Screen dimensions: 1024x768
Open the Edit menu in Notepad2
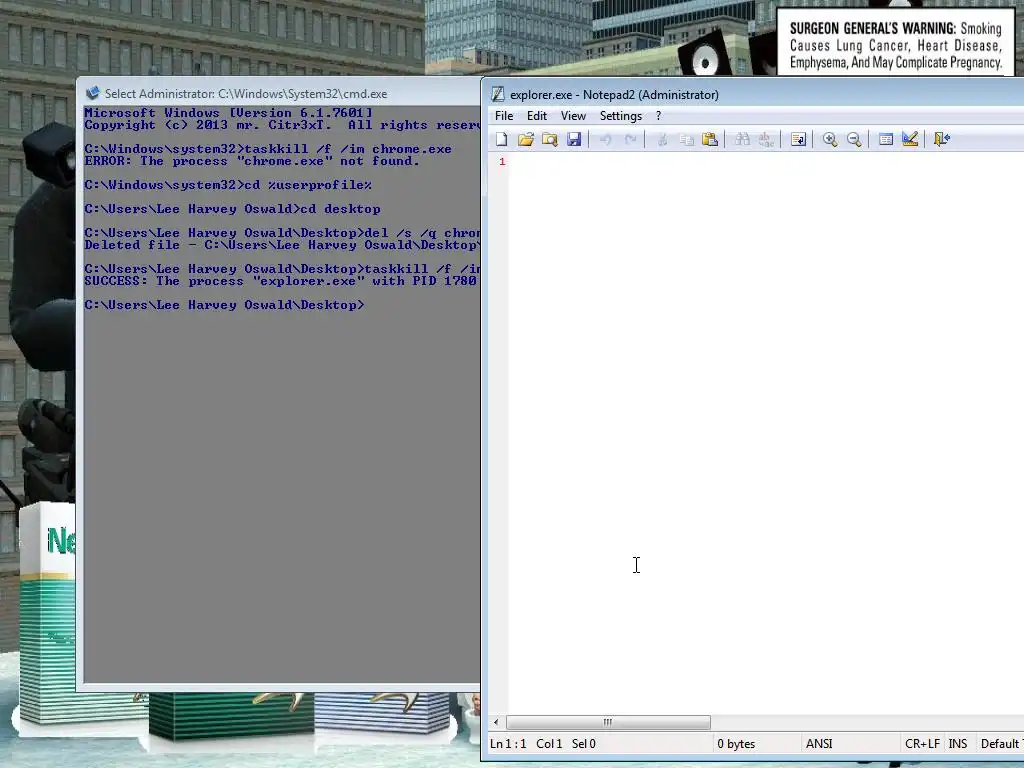tap(537, 116)
